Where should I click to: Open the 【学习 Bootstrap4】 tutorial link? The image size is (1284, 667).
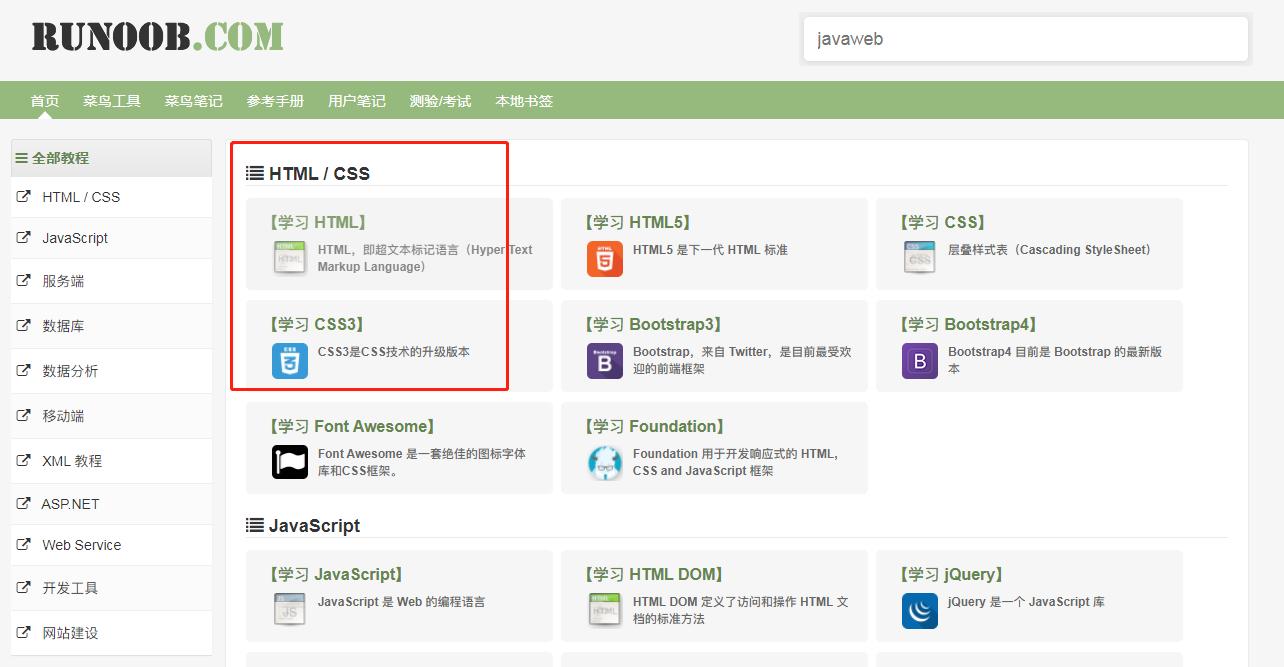point(969,324)
